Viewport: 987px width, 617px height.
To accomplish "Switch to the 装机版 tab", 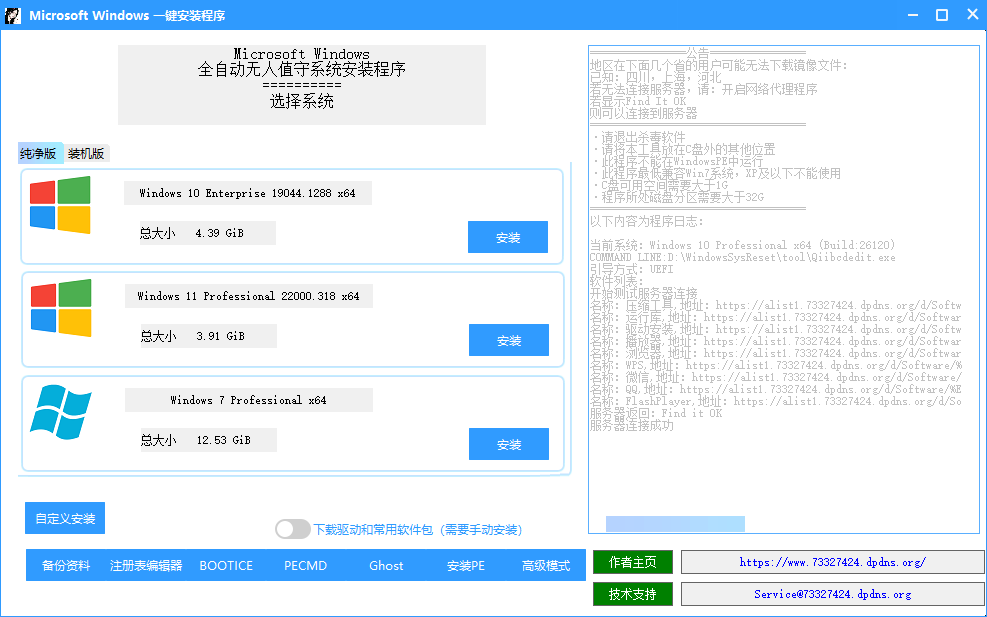I will (x=86, y=153).
